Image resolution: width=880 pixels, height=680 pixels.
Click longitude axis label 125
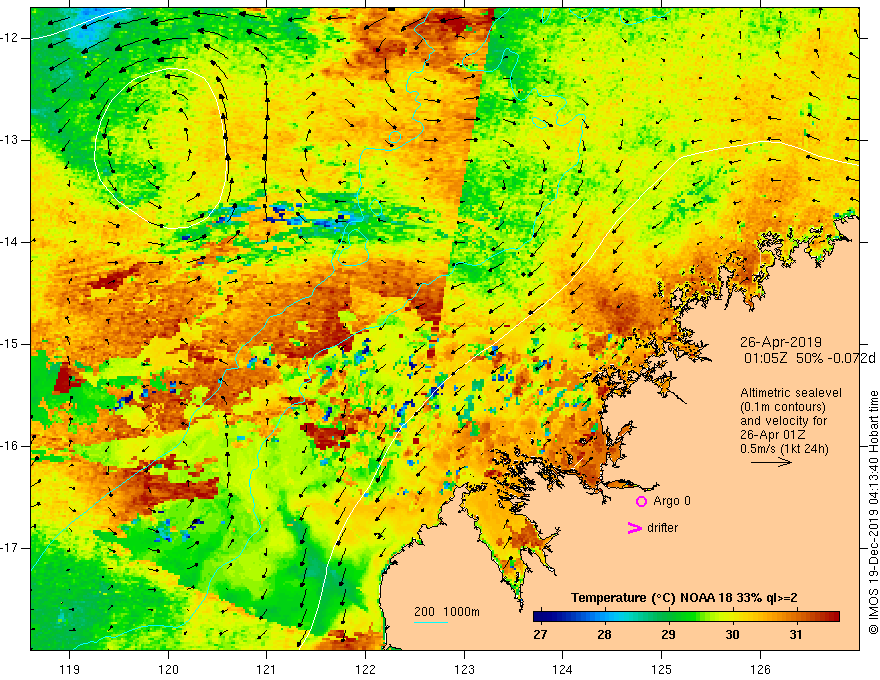(x=662, y=669)
